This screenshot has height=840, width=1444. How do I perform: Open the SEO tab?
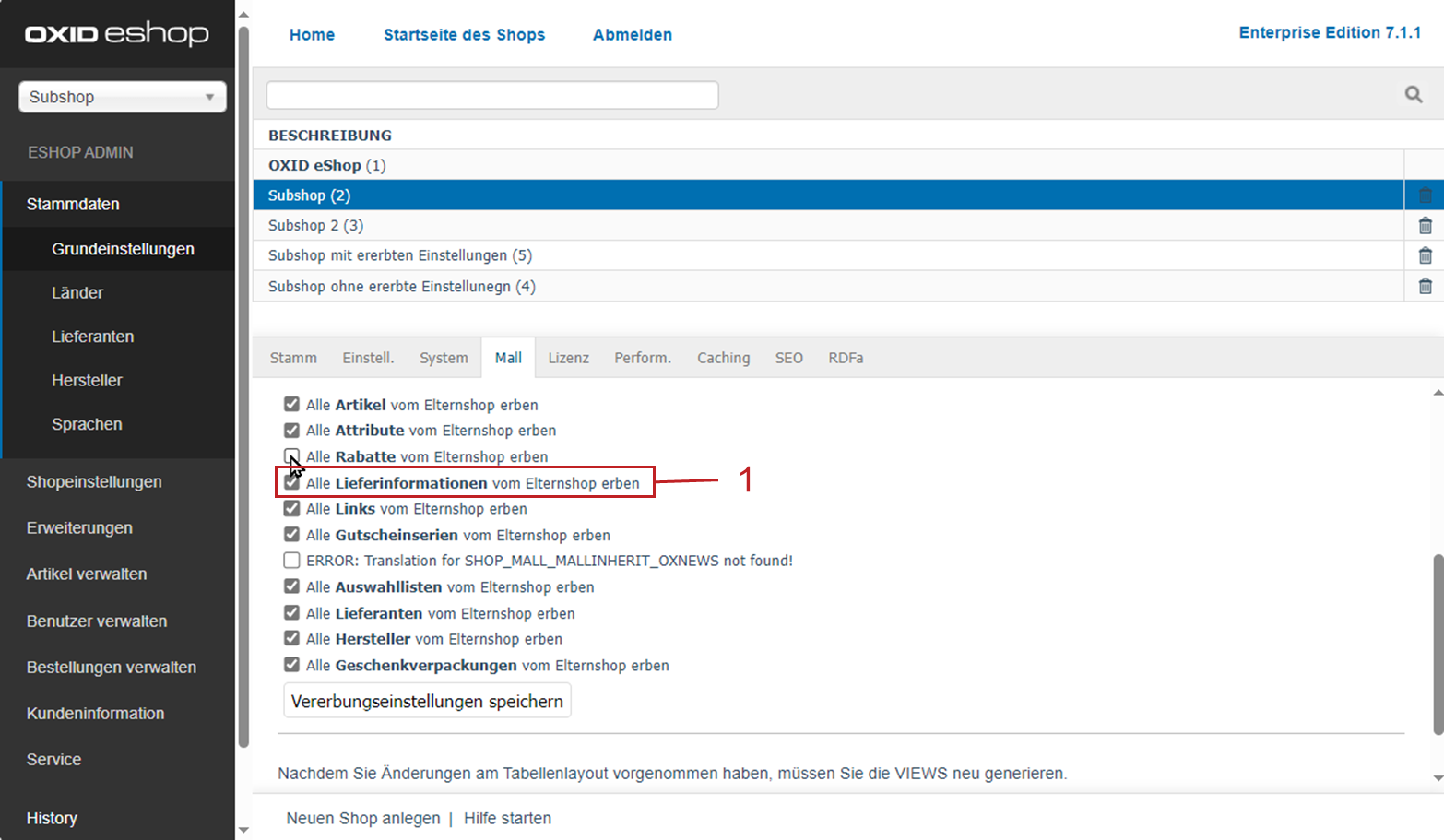pyautogui.click(x=788, y=358)
